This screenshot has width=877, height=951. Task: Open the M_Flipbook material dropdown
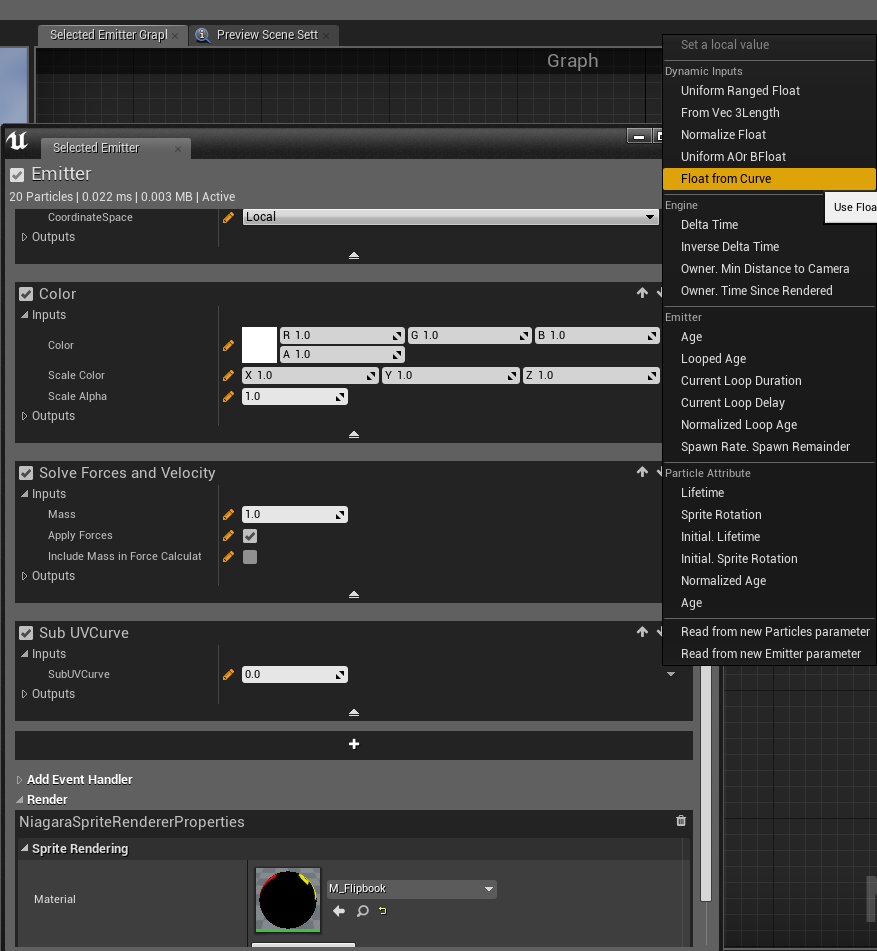pyautogui.click(x=412, y=889)
